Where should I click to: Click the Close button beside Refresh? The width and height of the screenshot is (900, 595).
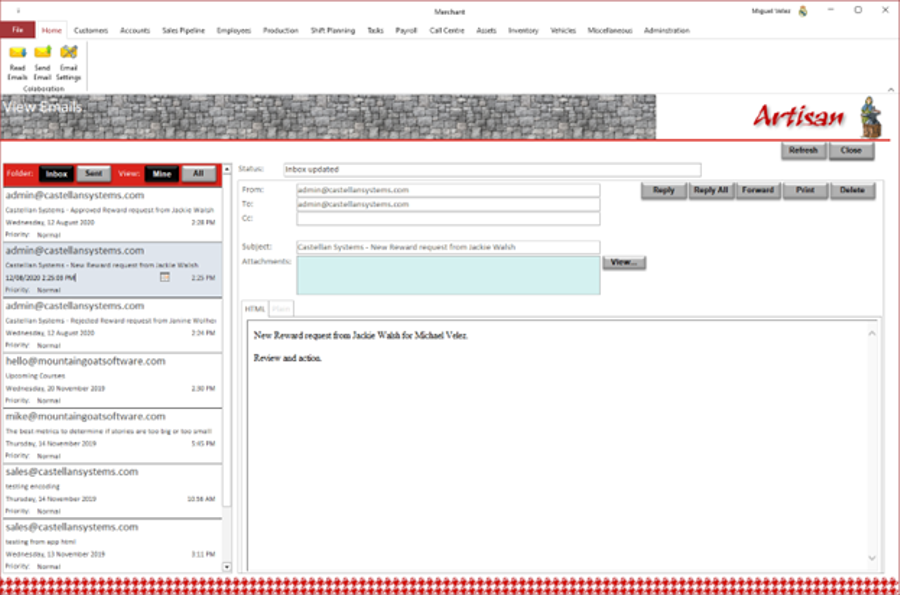tap(851, 150)
